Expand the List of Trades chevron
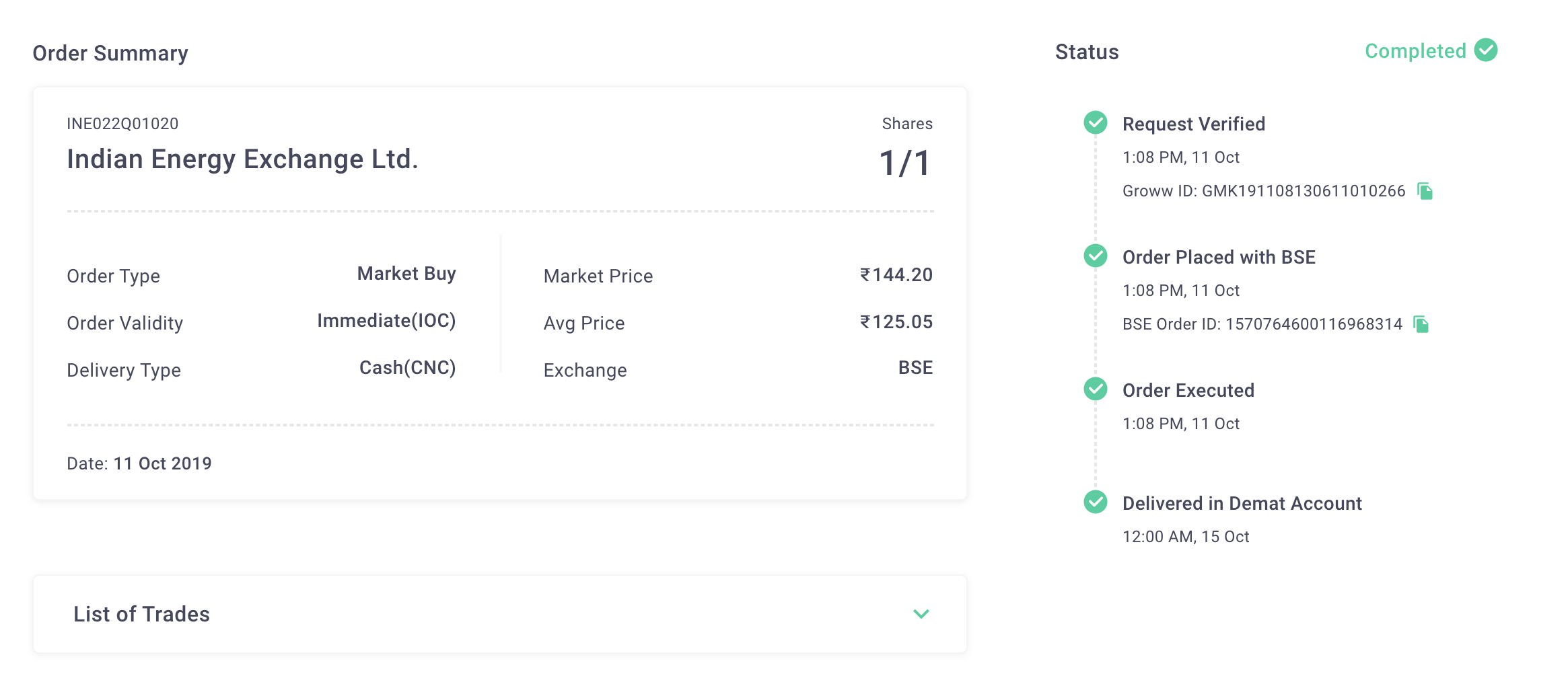 click(x=921, y=614)
